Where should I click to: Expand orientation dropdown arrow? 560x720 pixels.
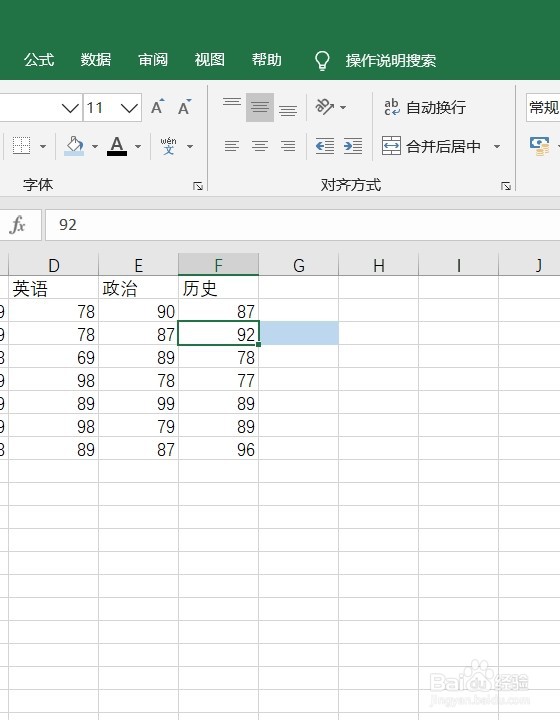(x=343, y=107)
